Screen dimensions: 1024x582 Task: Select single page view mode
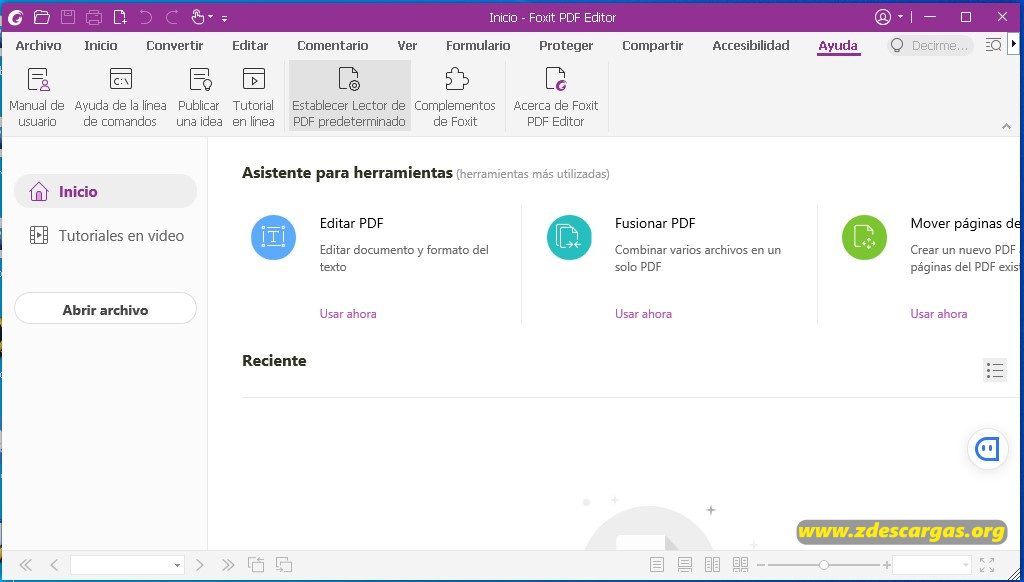(x=657, y=564)
